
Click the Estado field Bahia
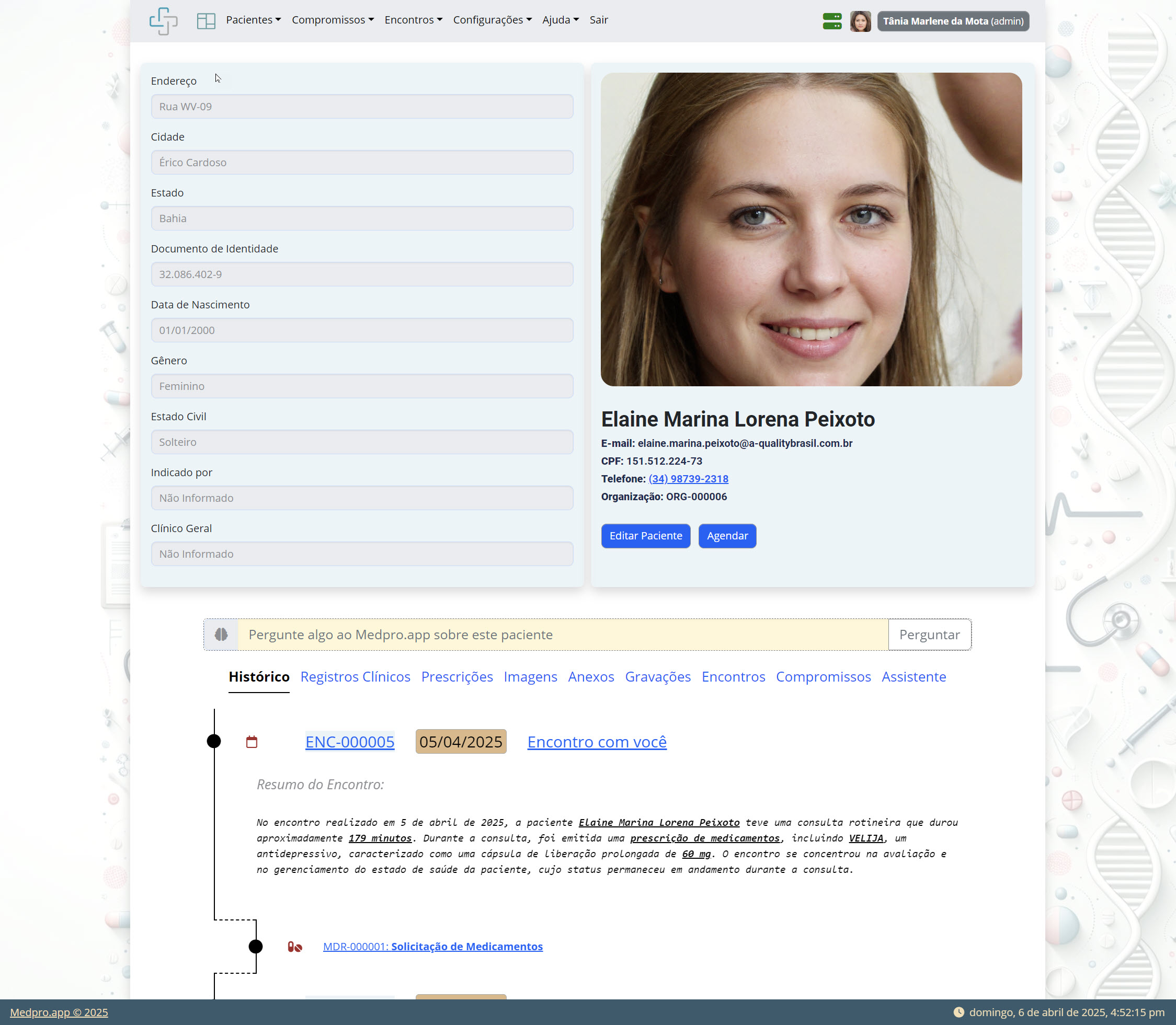[x=362, y=218]
